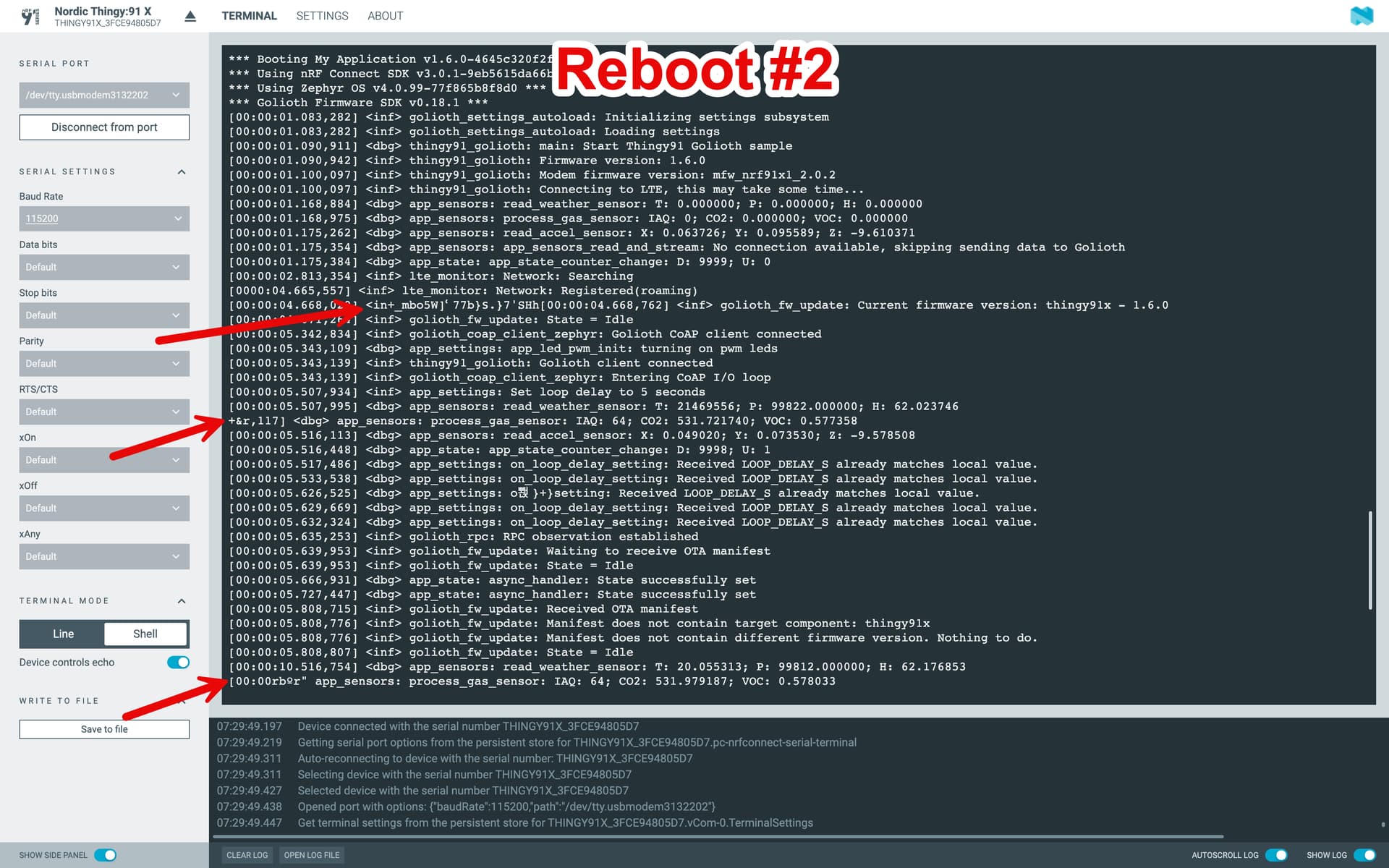Click log entry 'Auto-reconnecting to device'

click(495, 759)
